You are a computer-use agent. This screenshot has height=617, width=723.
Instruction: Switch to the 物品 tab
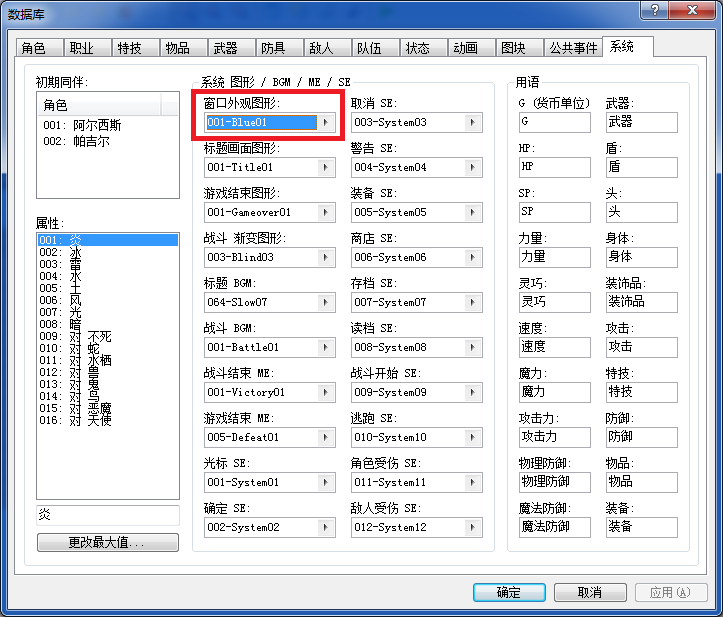(184, 47)
